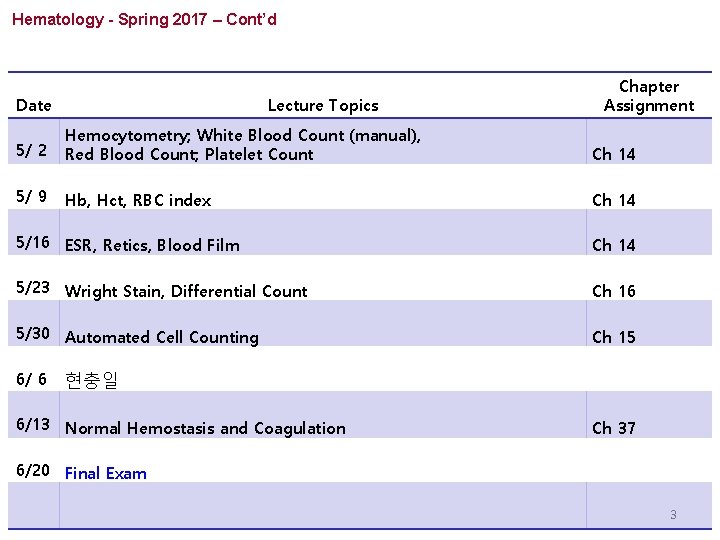Select the Lecture Topics column header

coord(323,106)
